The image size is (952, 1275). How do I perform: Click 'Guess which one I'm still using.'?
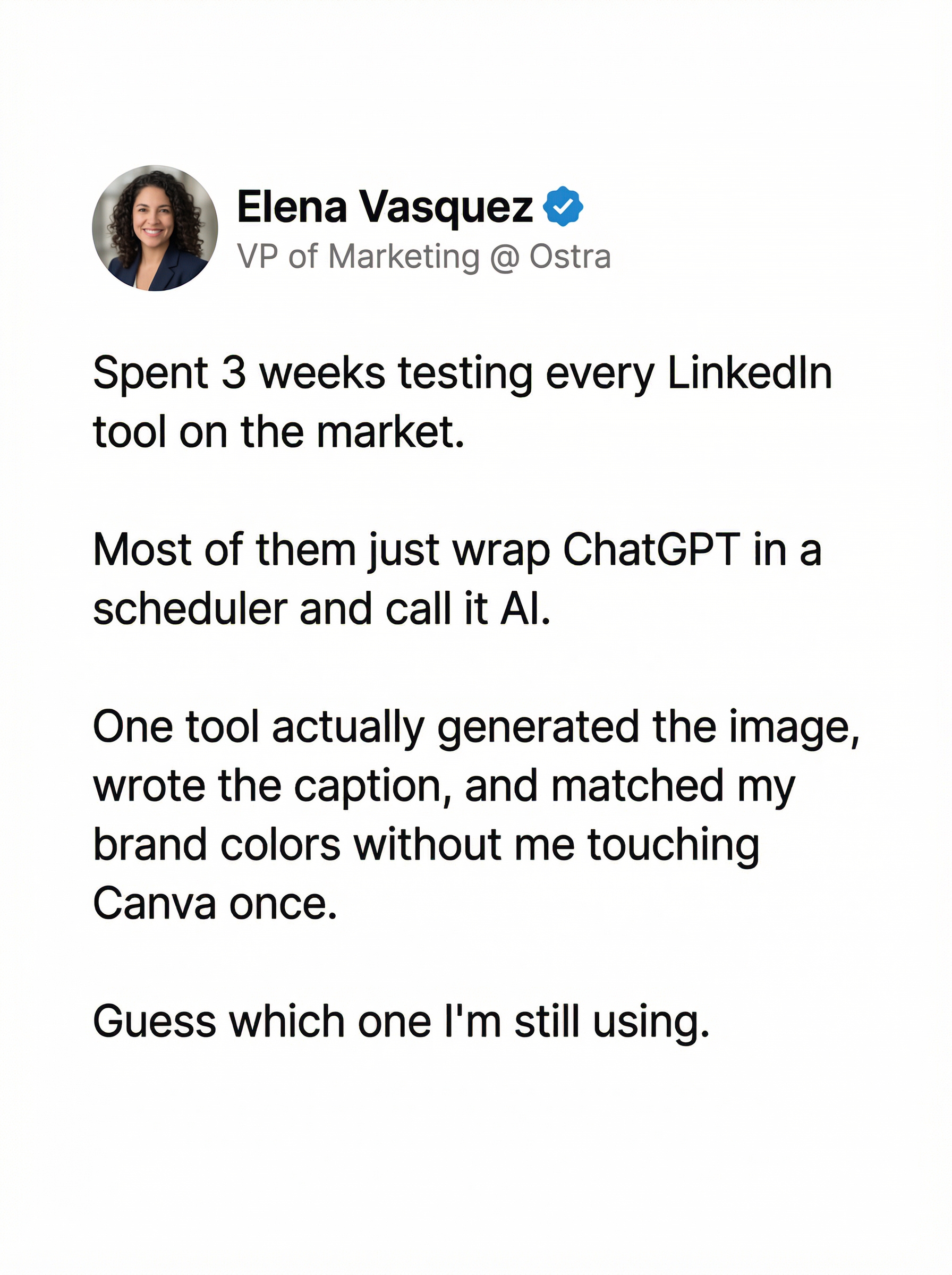coord(401,1021)
